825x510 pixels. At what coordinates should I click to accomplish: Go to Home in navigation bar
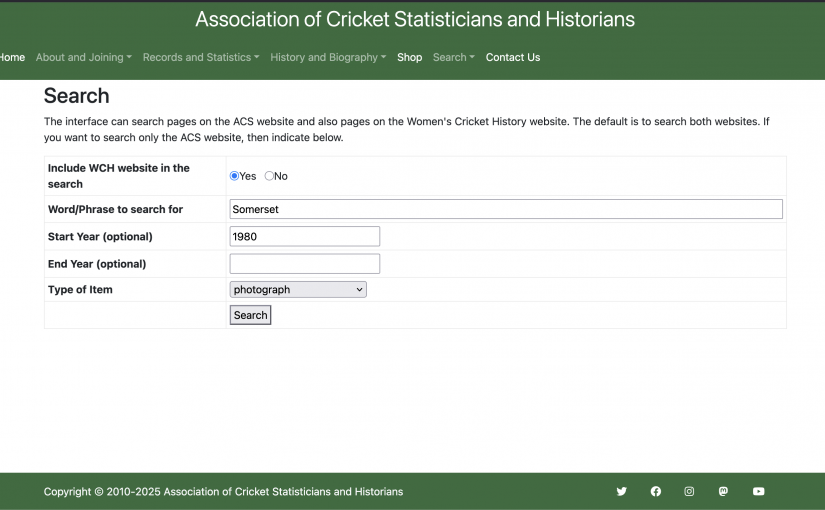(12, 57)
